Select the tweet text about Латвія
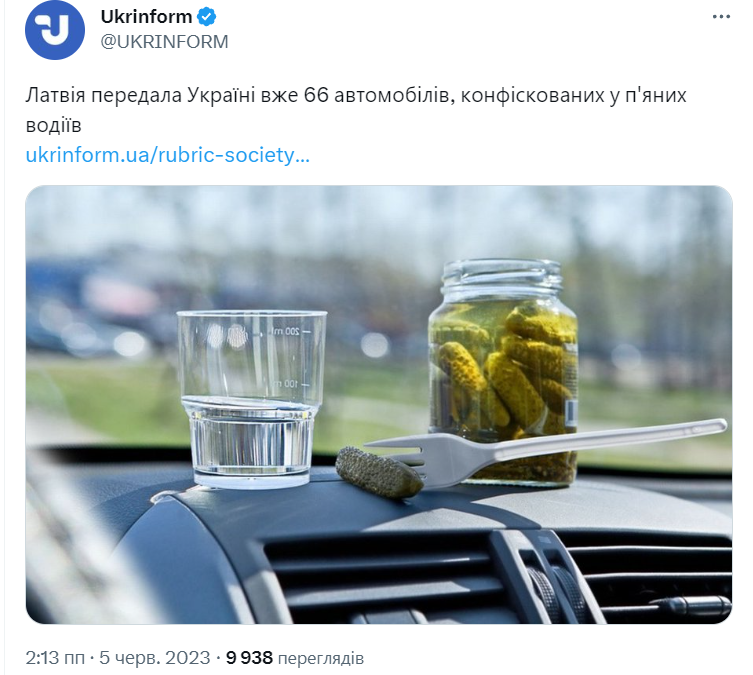This screenshot has width=753, height=675. (x=356, y=110)
